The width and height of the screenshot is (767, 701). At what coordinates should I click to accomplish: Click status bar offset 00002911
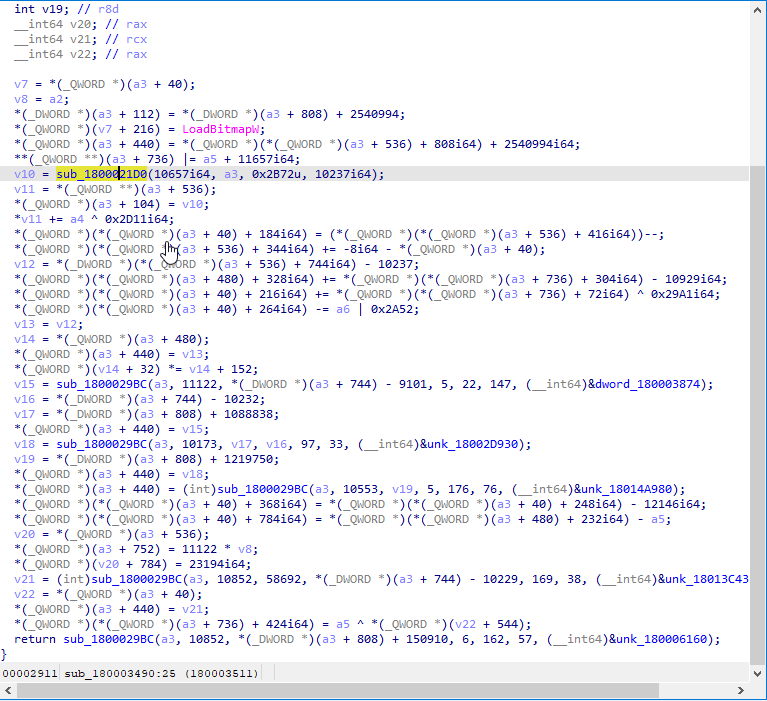pyautogui.click(x=30, y=674)
